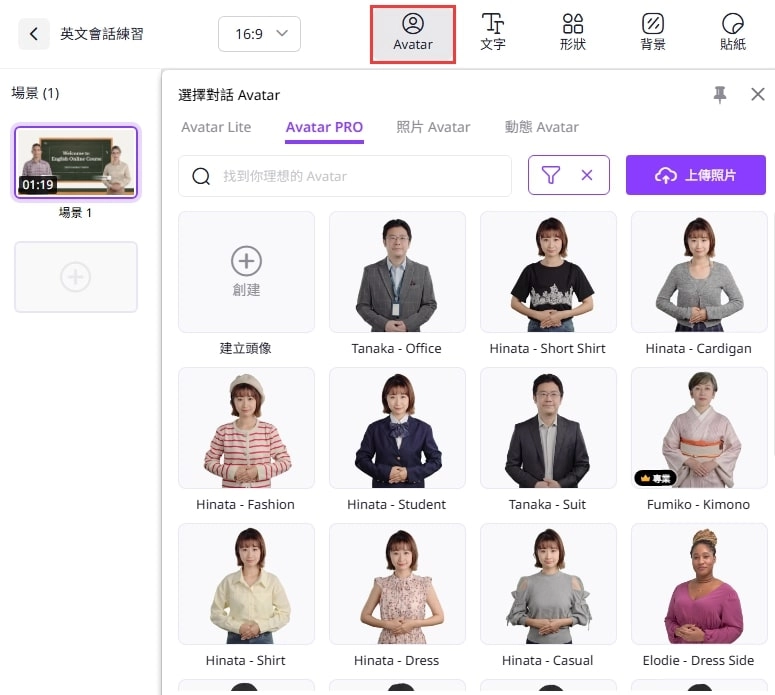Click the 英文會話練習 project title
This screenshot has height=695, width=775.
point(102,34)
